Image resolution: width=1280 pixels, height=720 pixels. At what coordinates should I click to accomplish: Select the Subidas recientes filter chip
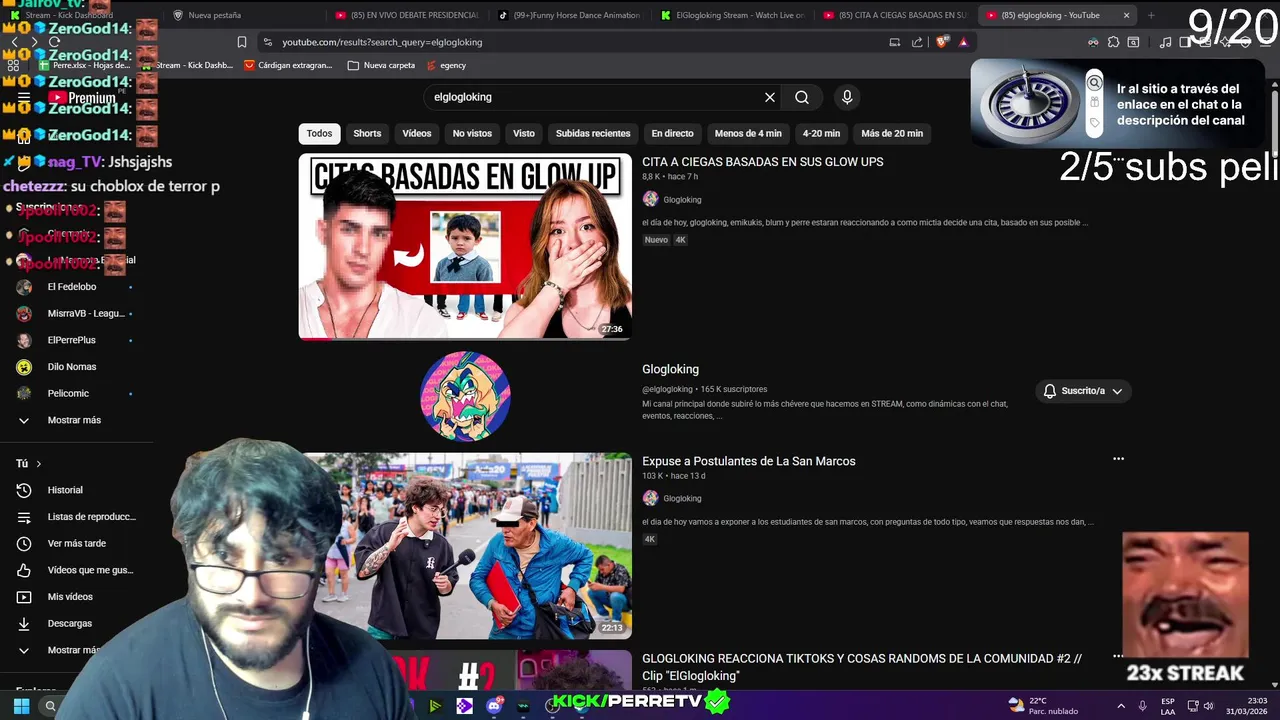coord(593,133)
